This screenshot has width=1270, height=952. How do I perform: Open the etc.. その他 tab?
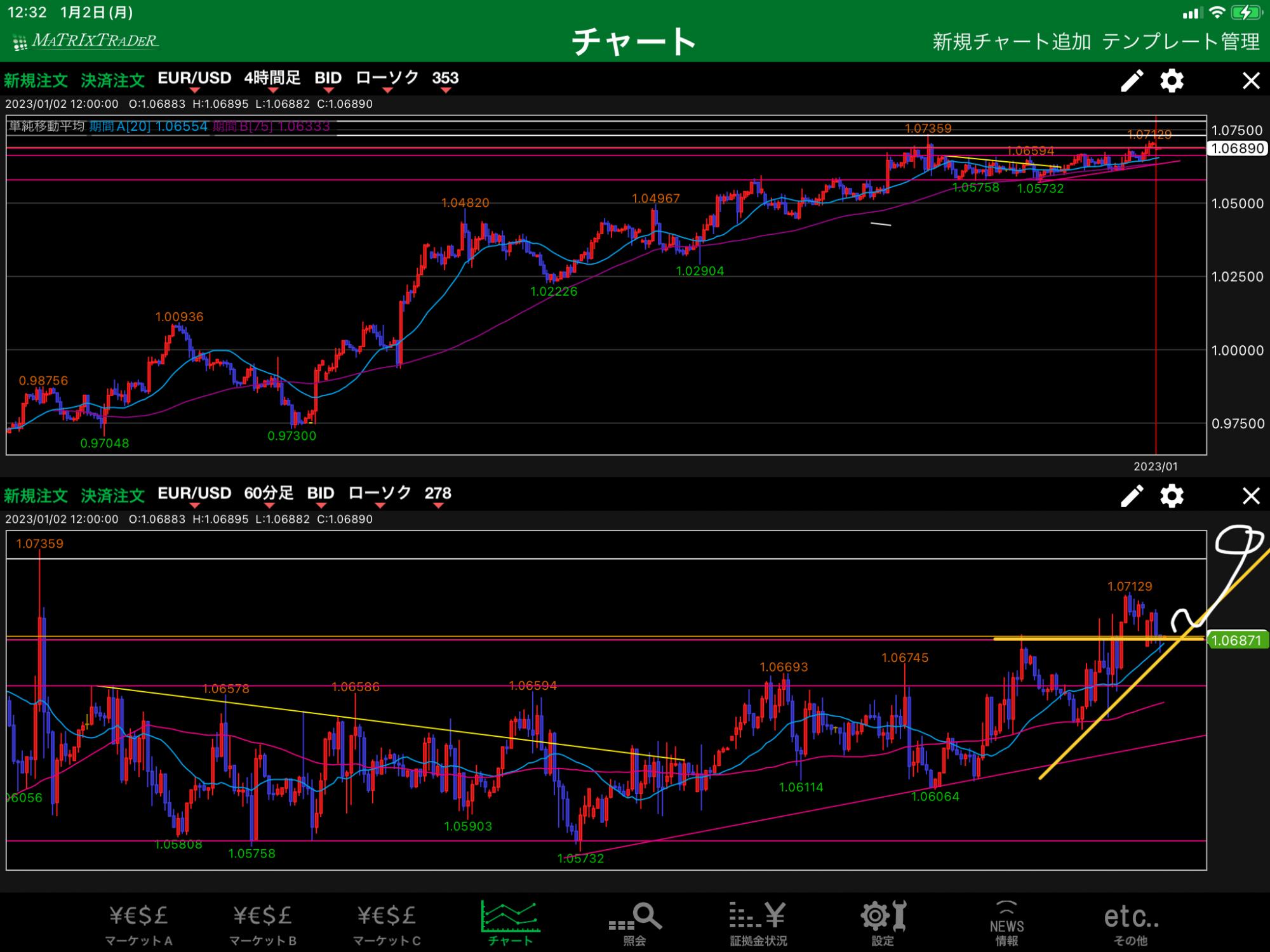(x=1131, y=924)
